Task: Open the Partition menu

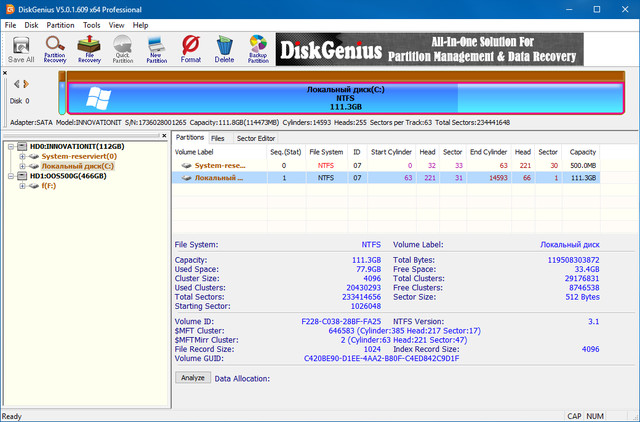Action: 60,24
